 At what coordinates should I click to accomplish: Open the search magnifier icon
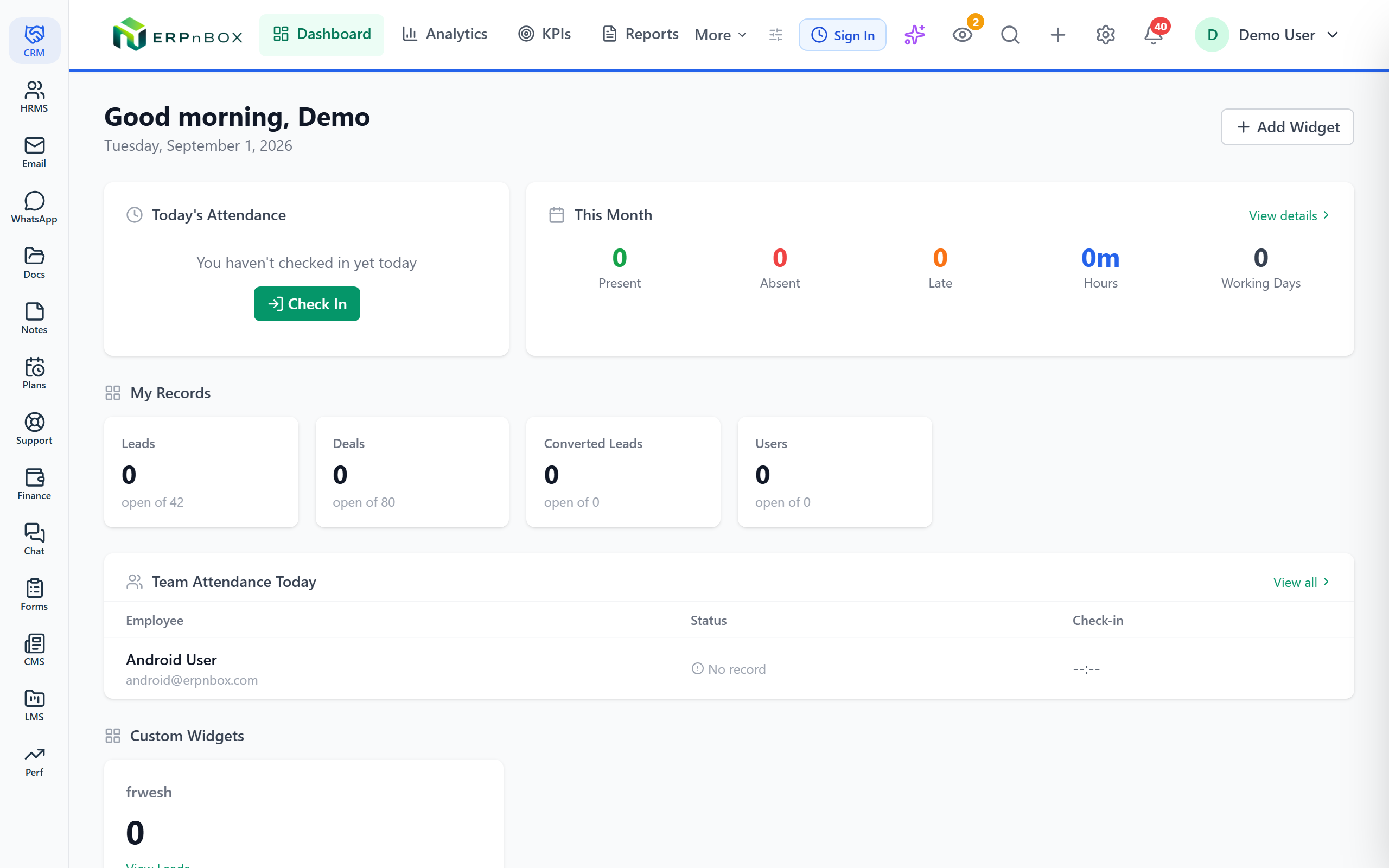[1010, 35]
